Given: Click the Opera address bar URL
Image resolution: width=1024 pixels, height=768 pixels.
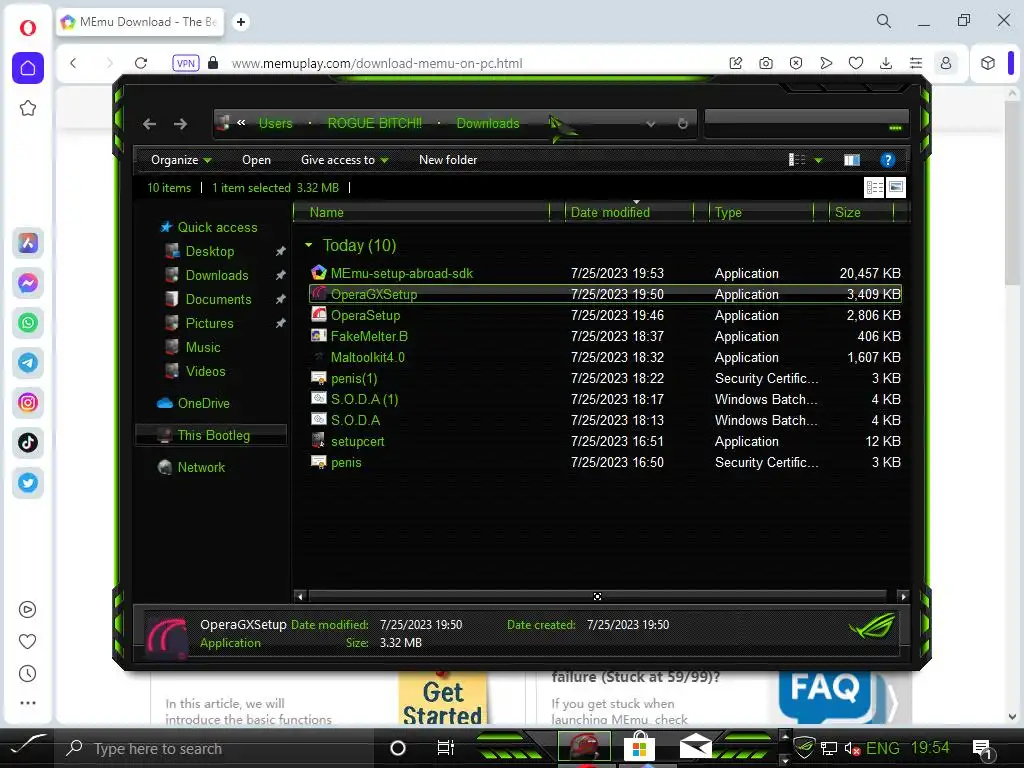Looking at the screenshot, I should [x=377, y=63].
